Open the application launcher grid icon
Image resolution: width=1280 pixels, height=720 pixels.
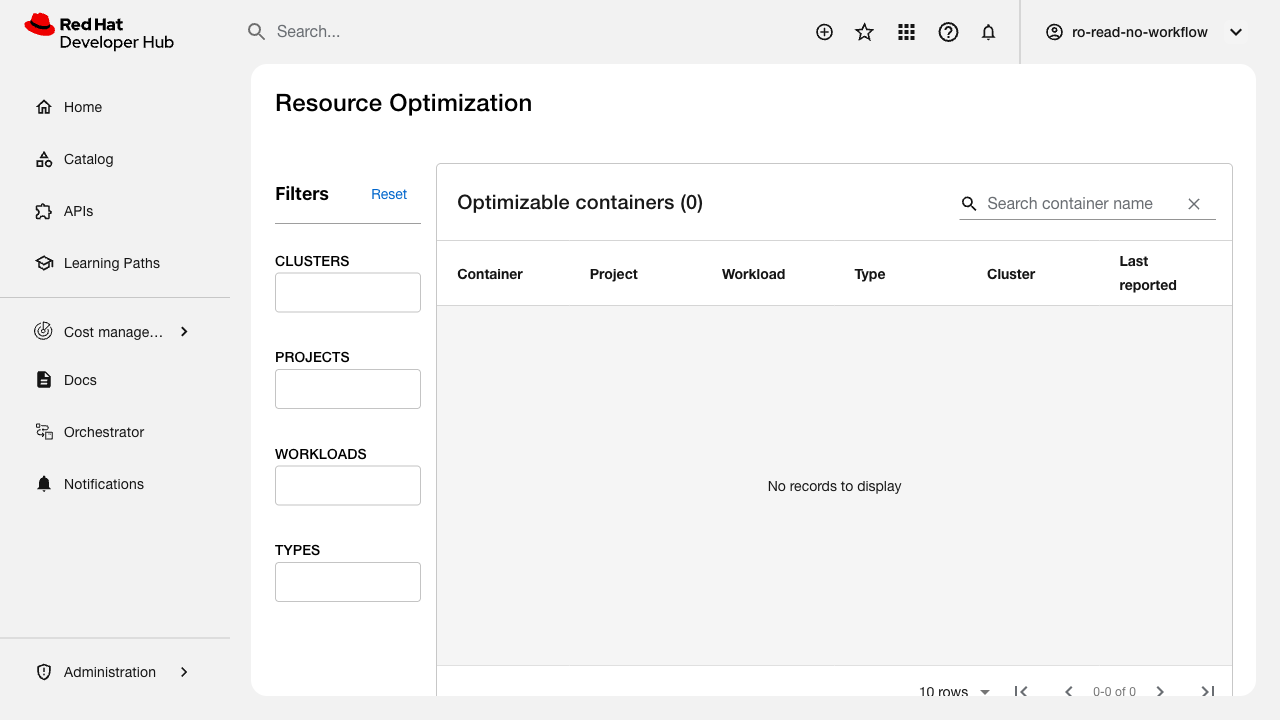click(906, 32)
